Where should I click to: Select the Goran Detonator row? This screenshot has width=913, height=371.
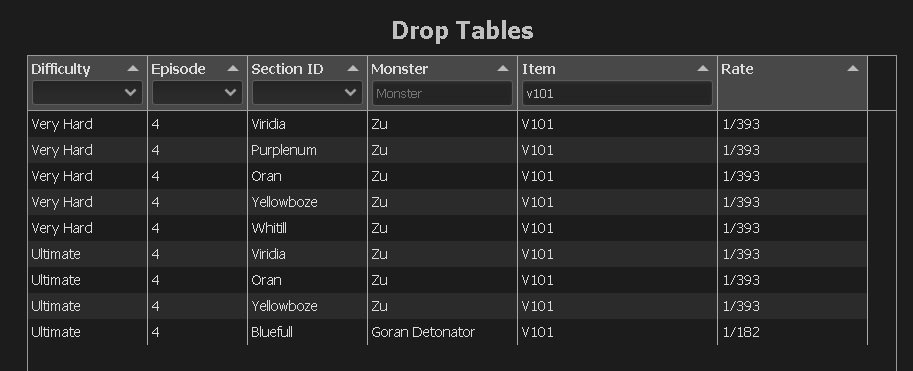447,332
